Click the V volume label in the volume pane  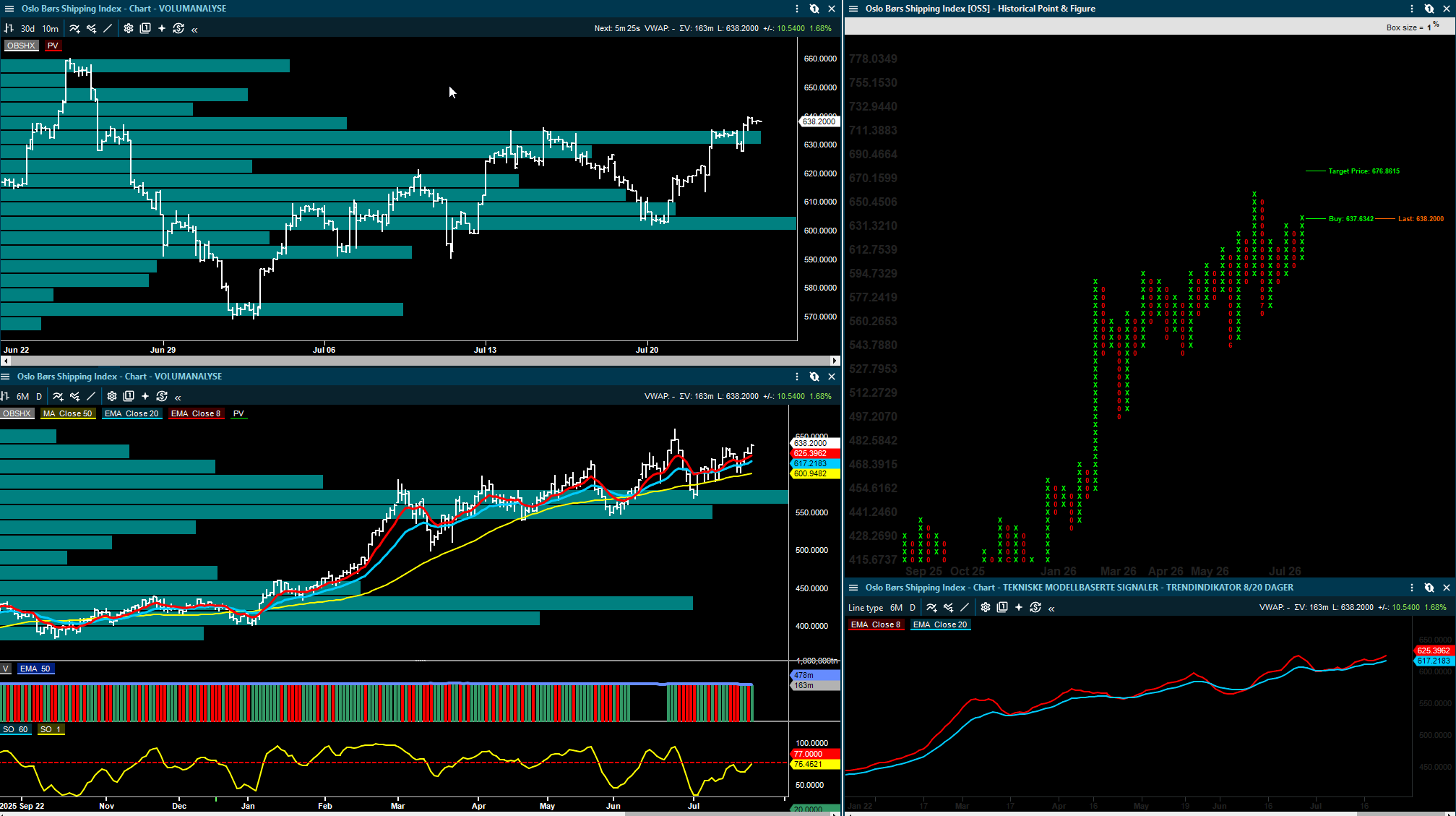point(6,669)
